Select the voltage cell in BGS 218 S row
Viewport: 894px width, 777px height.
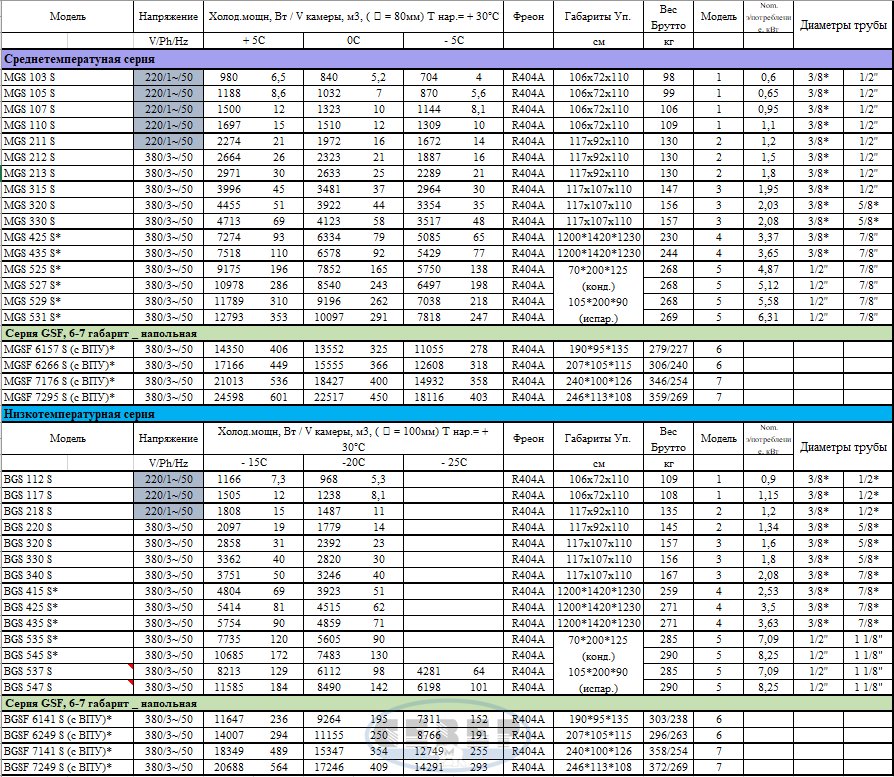tap(168, 511)
